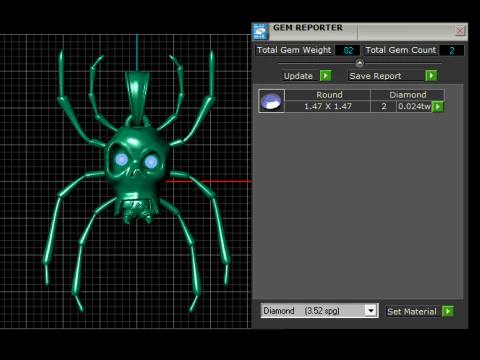Select the right eye gem on skull
This screenshot has width=480, height=360.
(151, 162)
